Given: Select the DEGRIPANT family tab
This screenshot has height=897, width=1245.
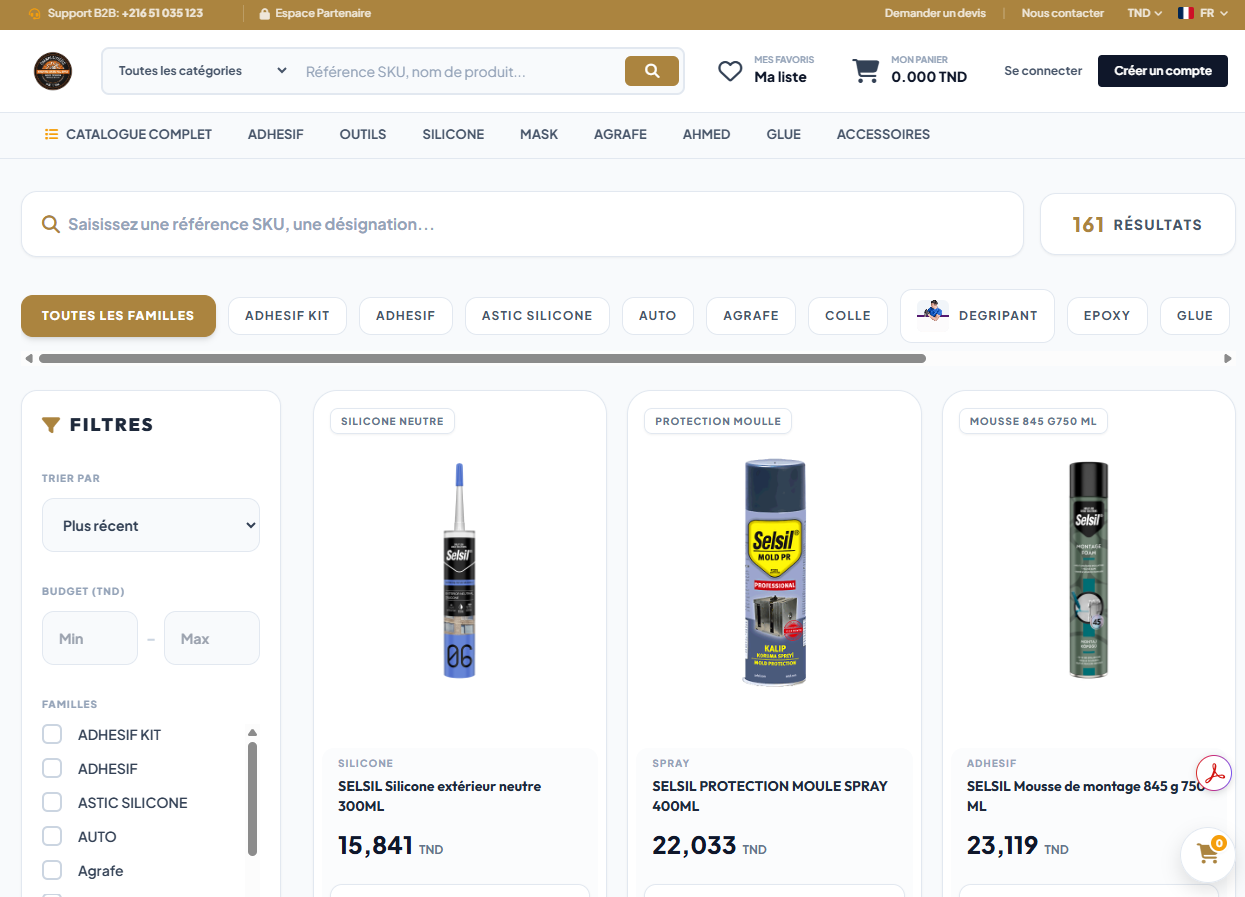Looking at the screenshot, I should [x=977, y=316].
